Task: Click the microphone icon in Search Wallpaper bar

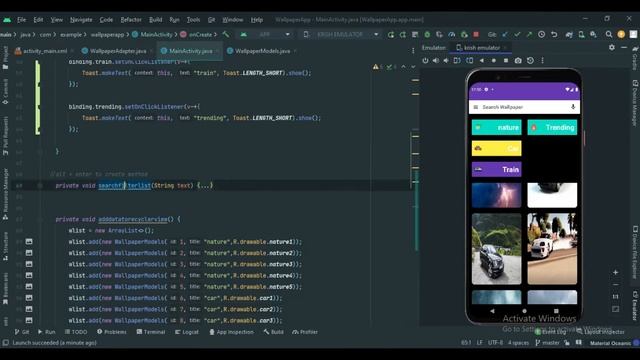Action: (x=573, y=107)
